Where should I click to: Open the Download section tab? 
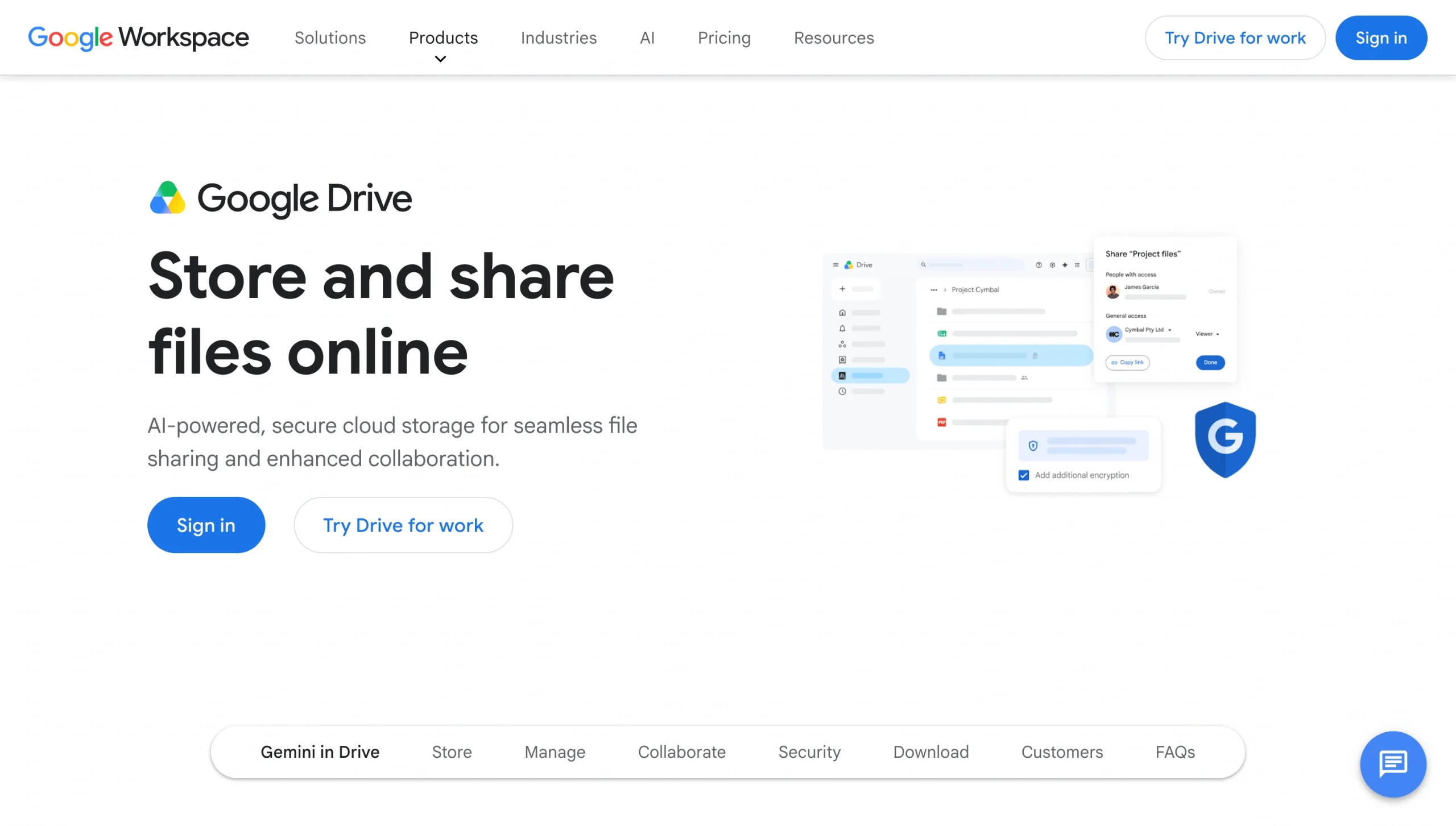[930, 752]
